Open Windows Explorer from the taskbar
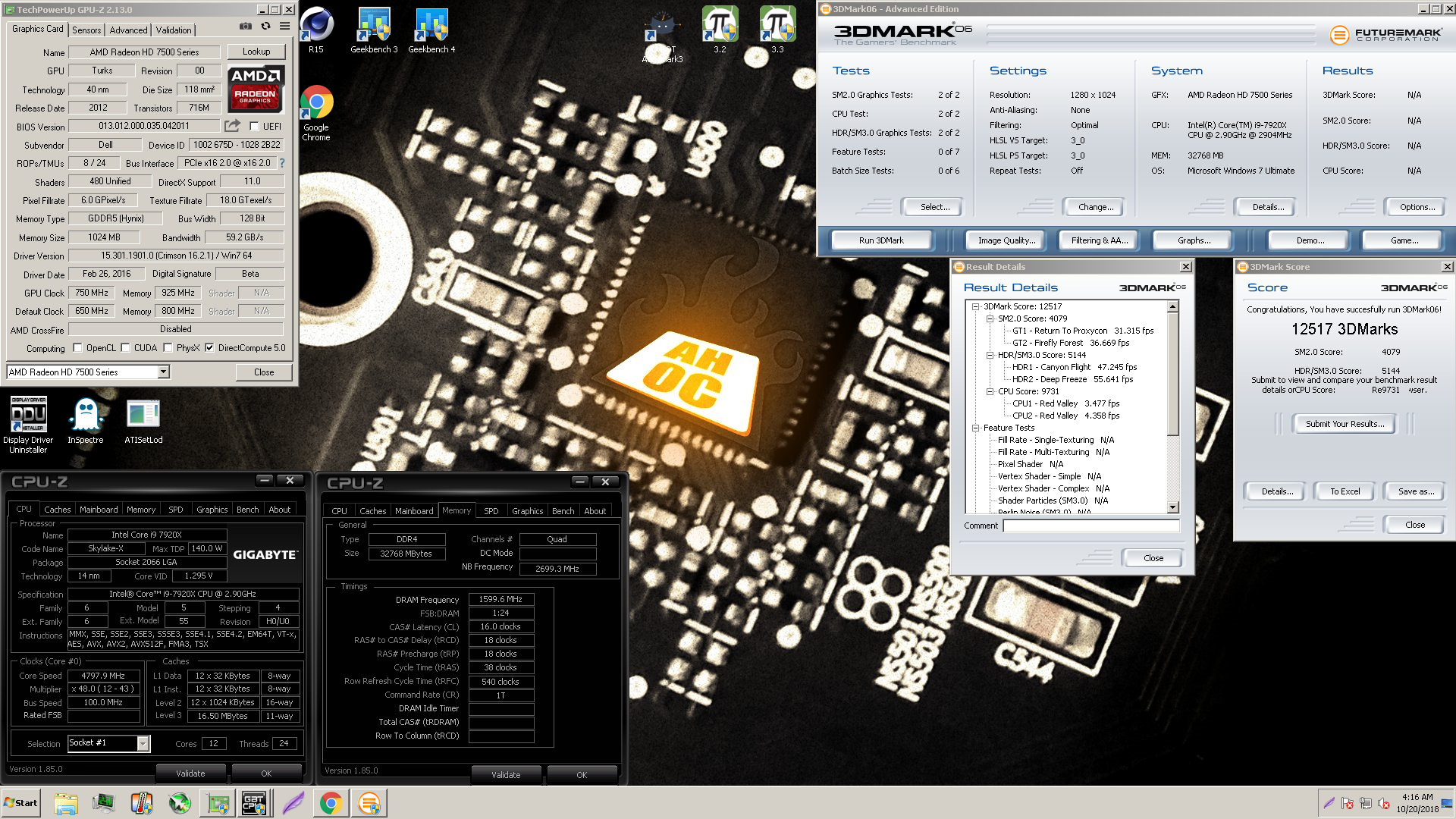Screen dimensions: 1456x819 tap(66, 803)
